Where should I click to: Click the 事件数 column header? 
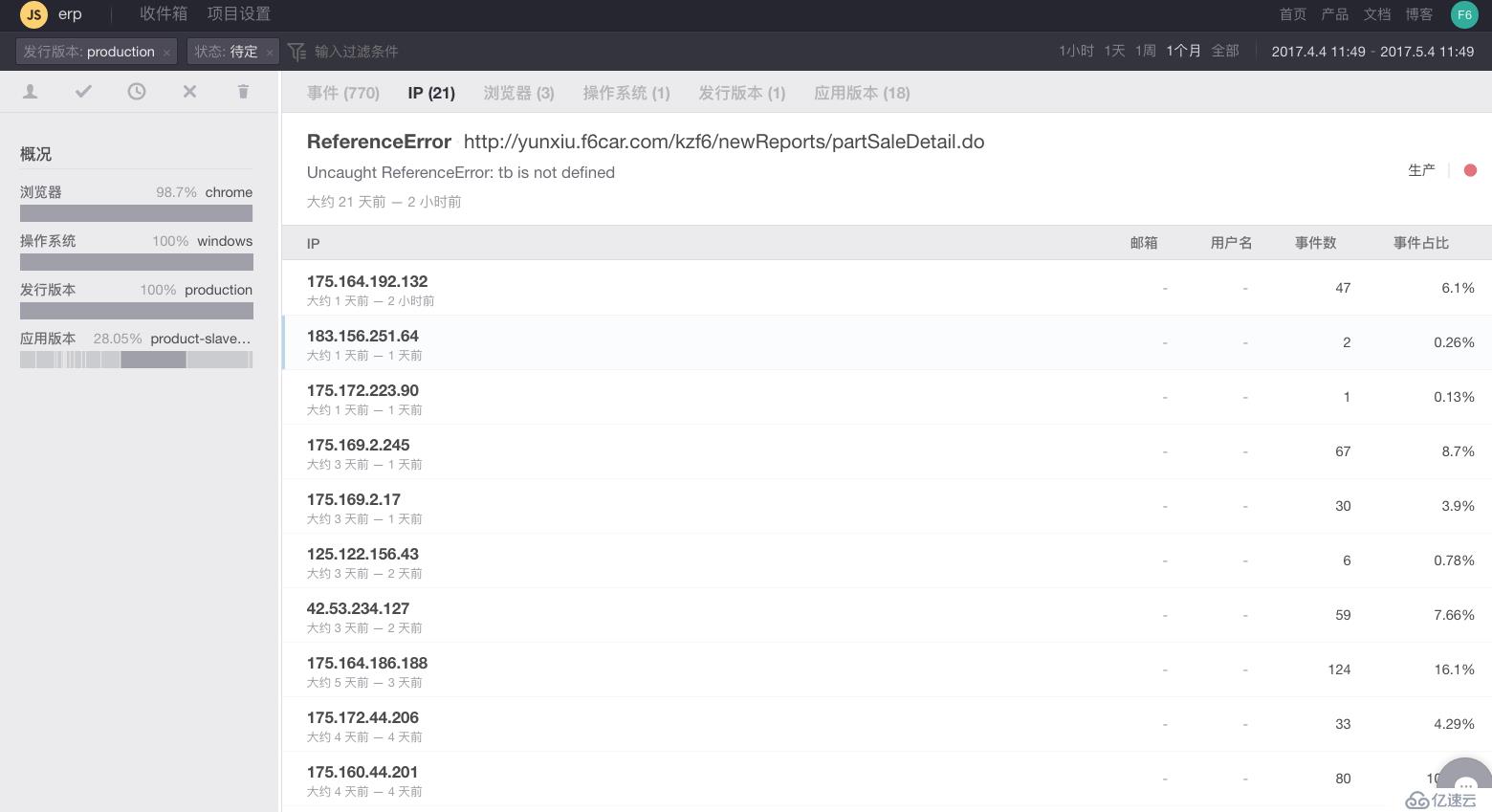click(x=1315, y=243)
